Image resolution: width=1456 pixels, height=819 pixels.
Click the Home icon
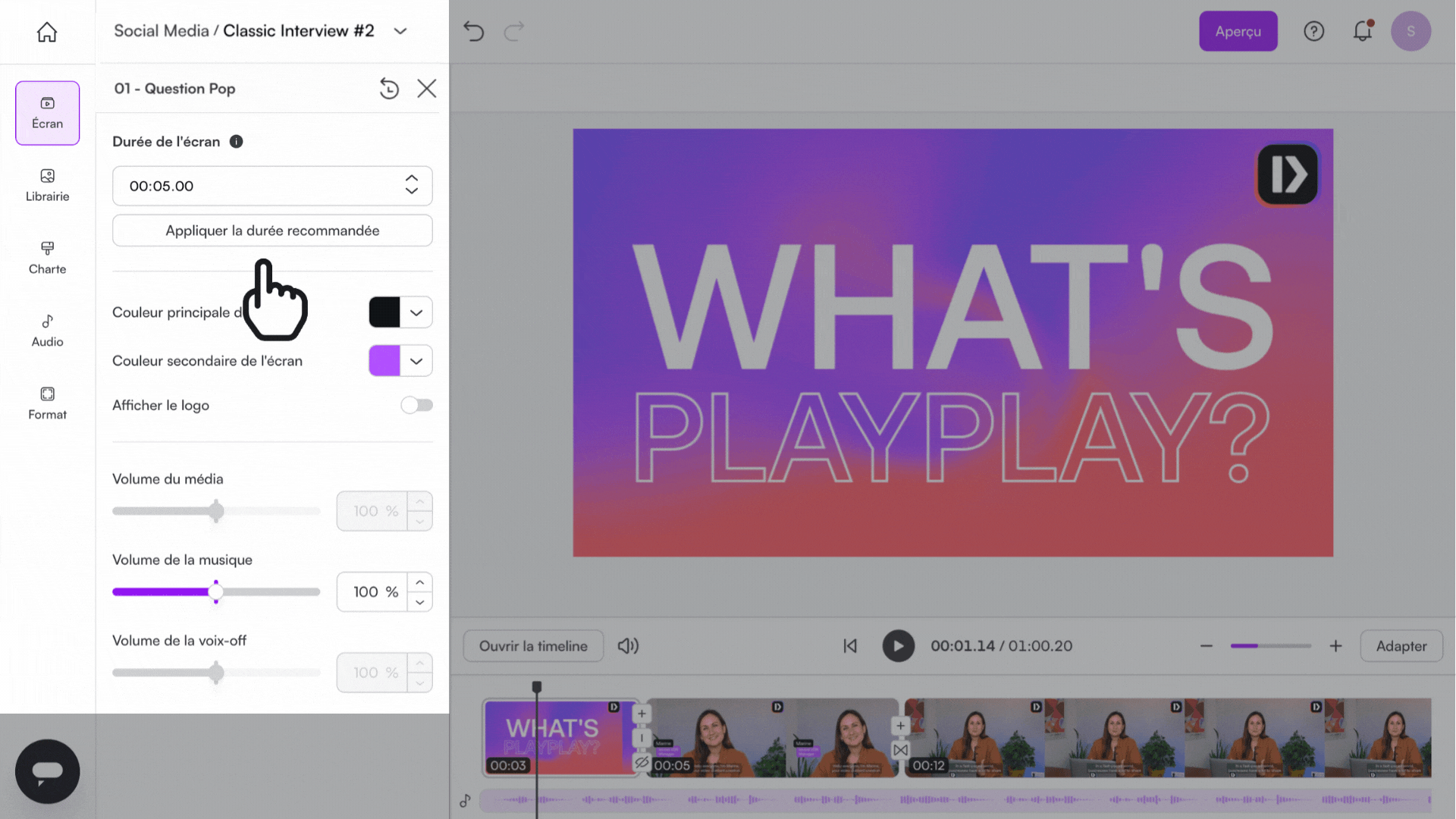click(47, 32)
